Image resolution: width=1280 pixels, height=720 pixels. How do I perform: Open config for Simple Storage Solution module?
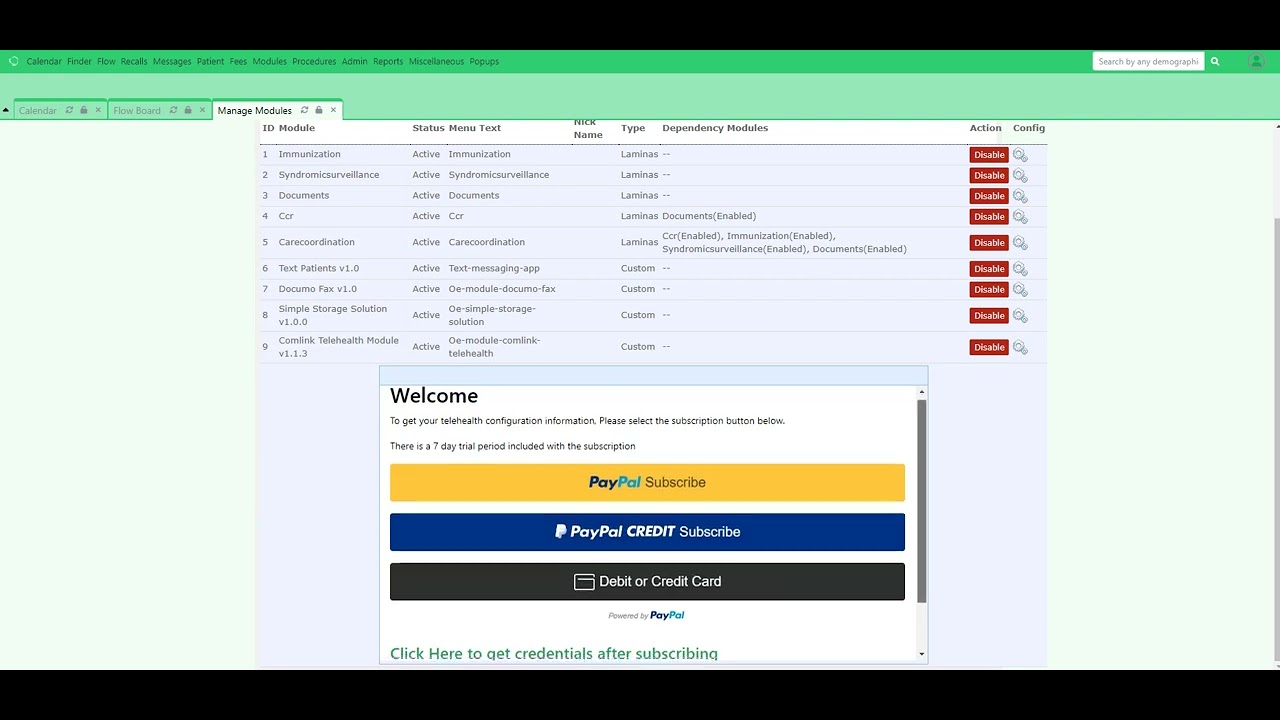coord(1020,316)
